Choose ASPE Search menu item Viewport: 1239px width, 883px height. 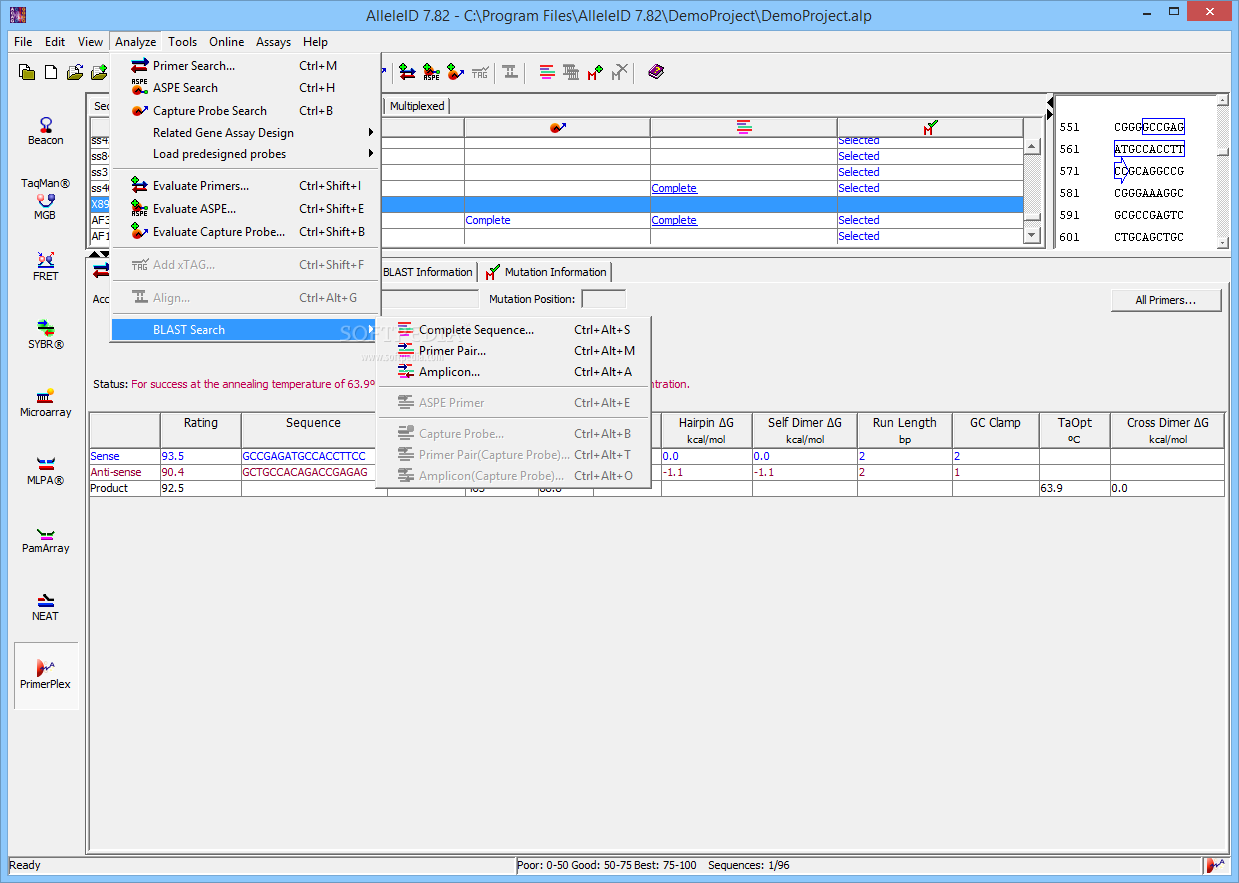(245, 88)
